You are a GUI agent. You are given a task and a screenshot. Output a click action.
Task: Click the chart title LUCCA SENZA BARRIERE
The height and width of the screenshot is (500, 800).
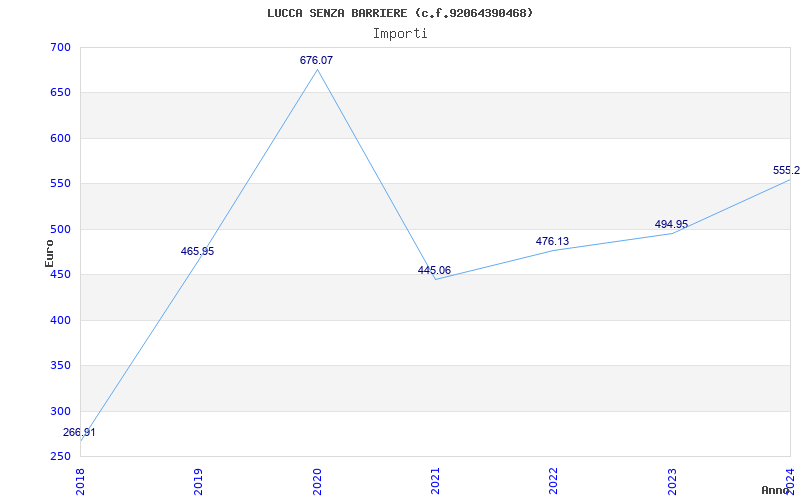(x=400, y=13)
